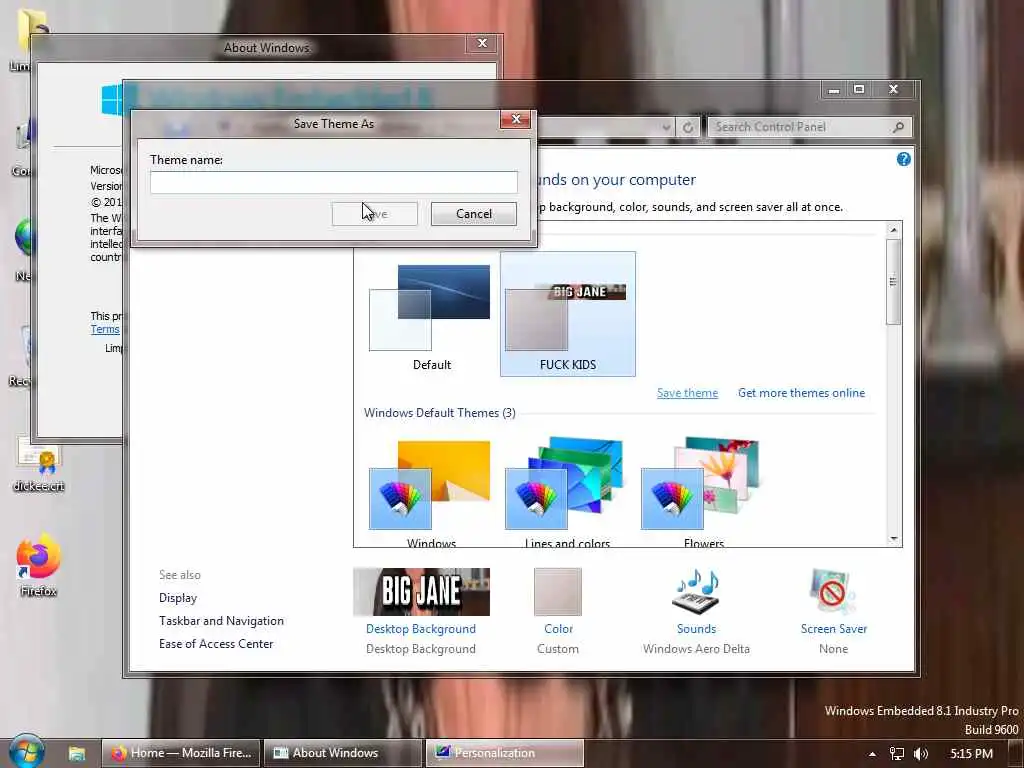Select the Default theme thumbnail
The height and width of the screenshot is (768, 1024).
(x=431, y=316)
